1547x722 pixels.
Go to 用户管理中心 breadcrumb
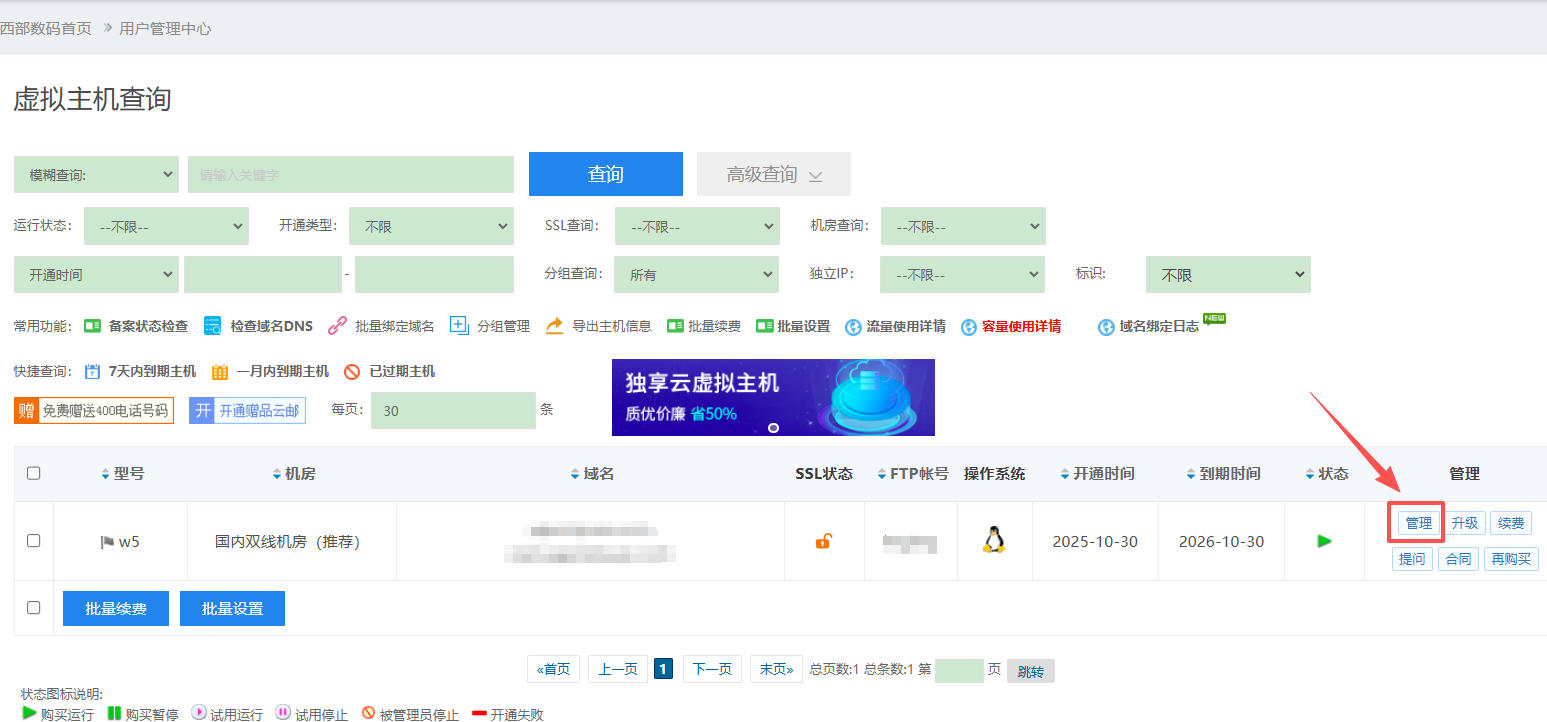(165, 29)
